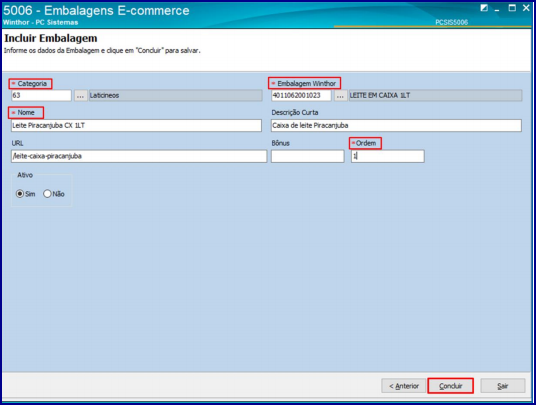Click the window restore-layout icon in the title bar
Viewport: 536px width, 405px height.
pyautogui.click(x=484, y=8)
